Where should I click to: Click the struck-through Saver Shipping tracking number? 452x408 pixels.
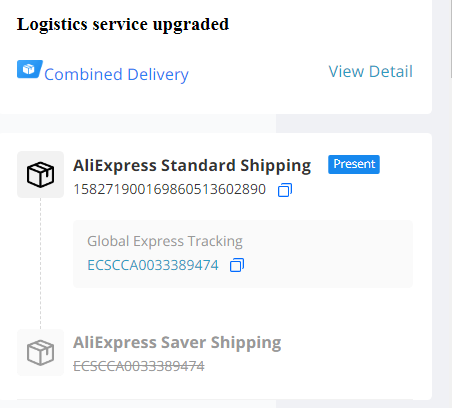[x=139, y=366]
